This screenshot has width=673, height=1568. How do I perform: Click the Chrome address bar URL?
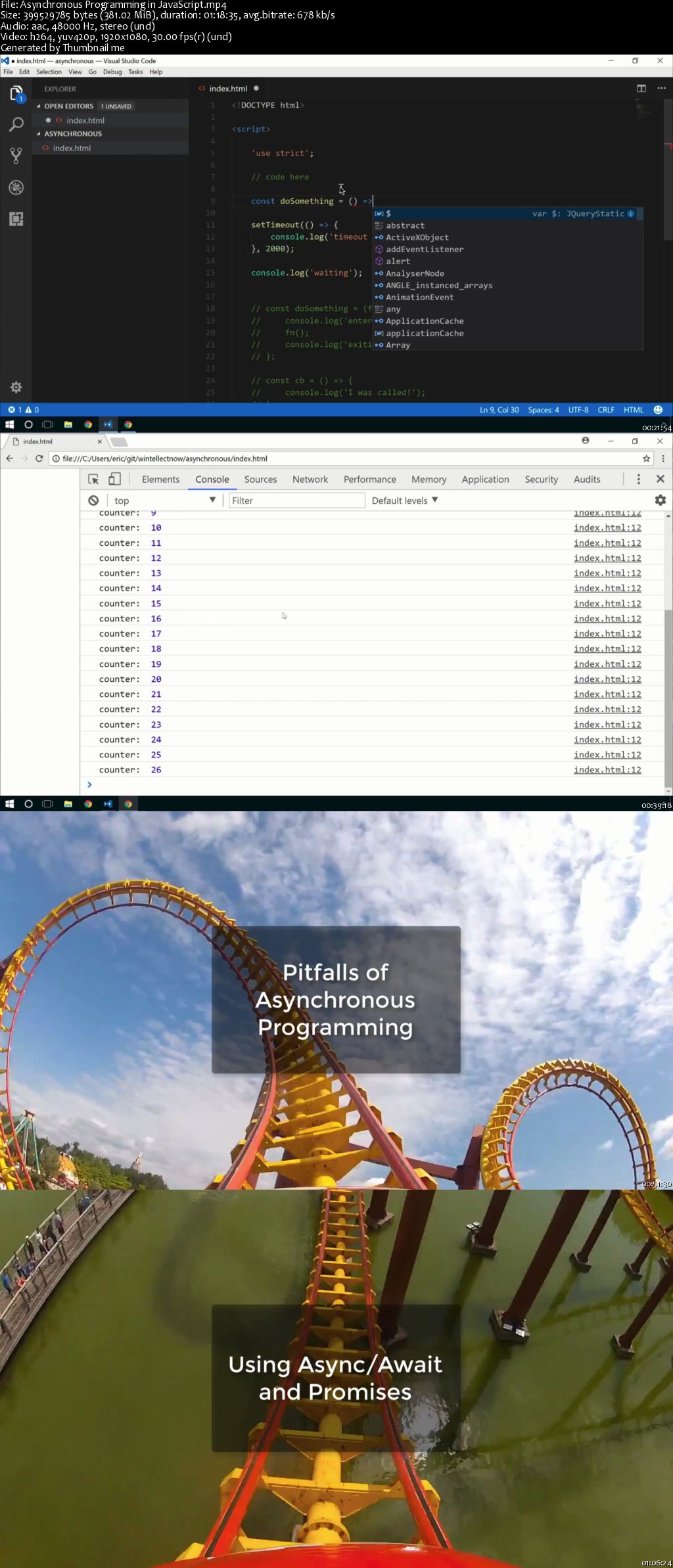(165, 459)
